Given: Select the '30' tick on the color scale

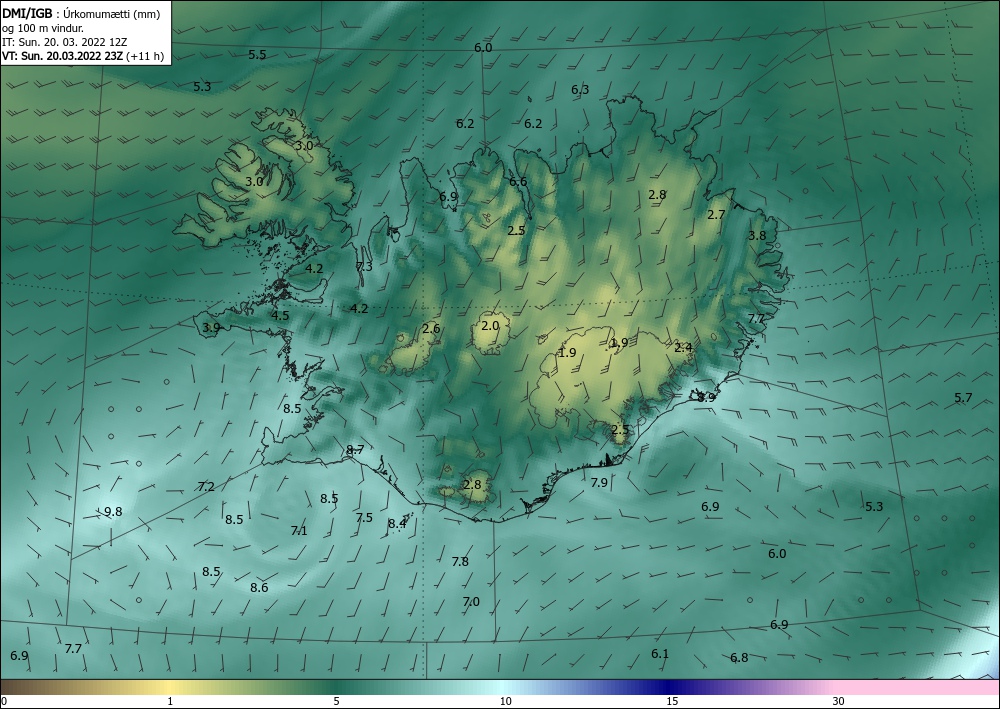Looking at the screenshot, I should point(839,702).
